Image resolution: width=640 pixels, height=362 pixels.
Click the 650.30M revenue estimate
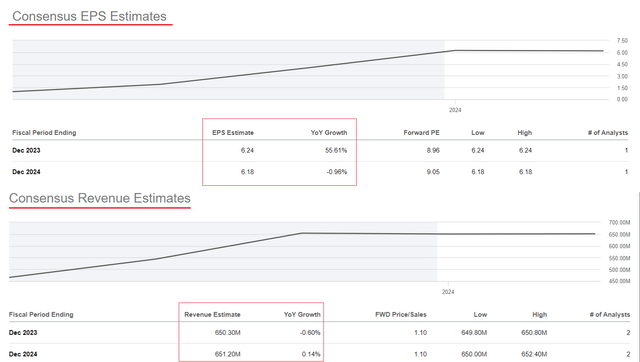coord(227,333)
